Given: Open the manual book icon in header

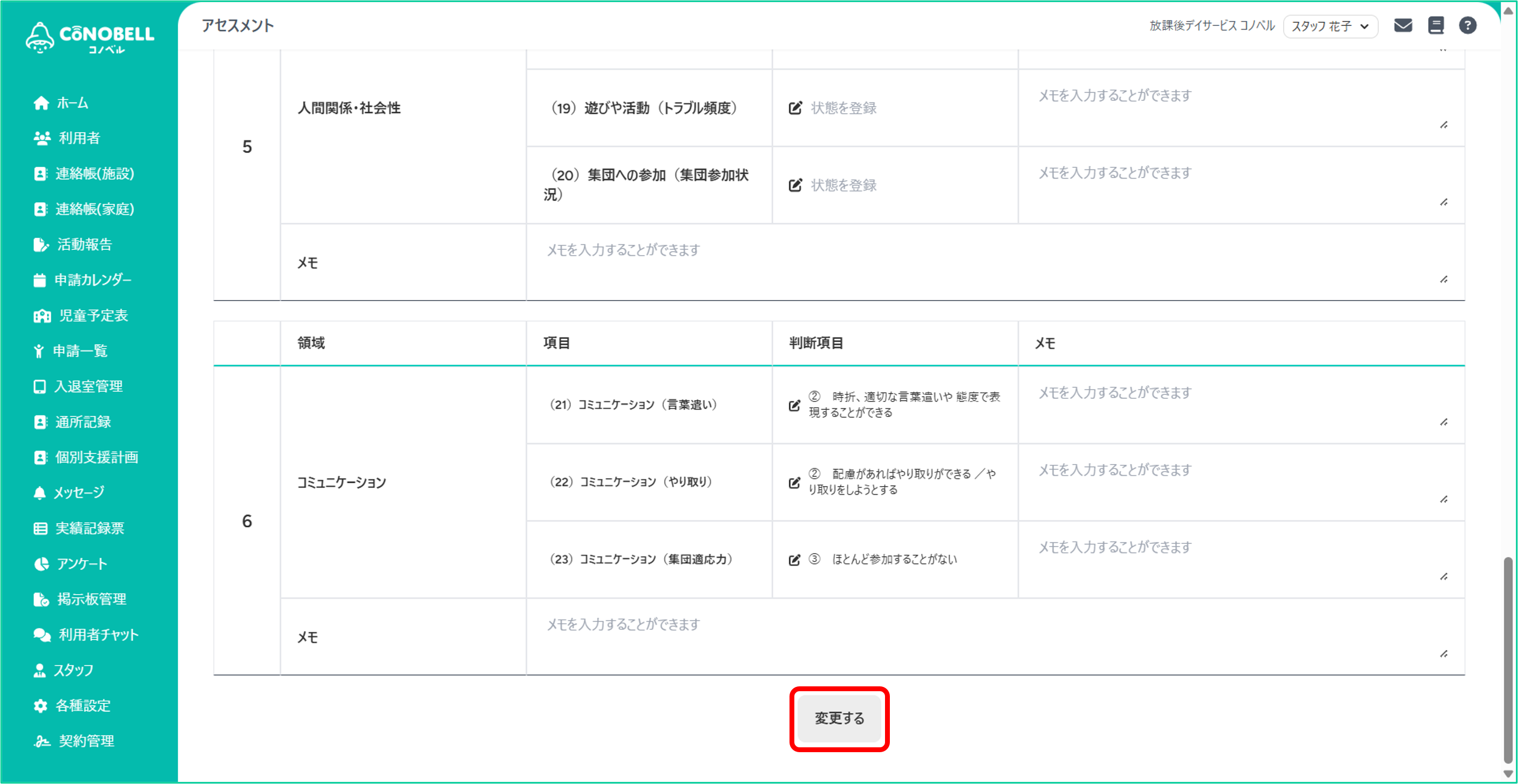Looking at the screenshot, I should (1435, 25).
